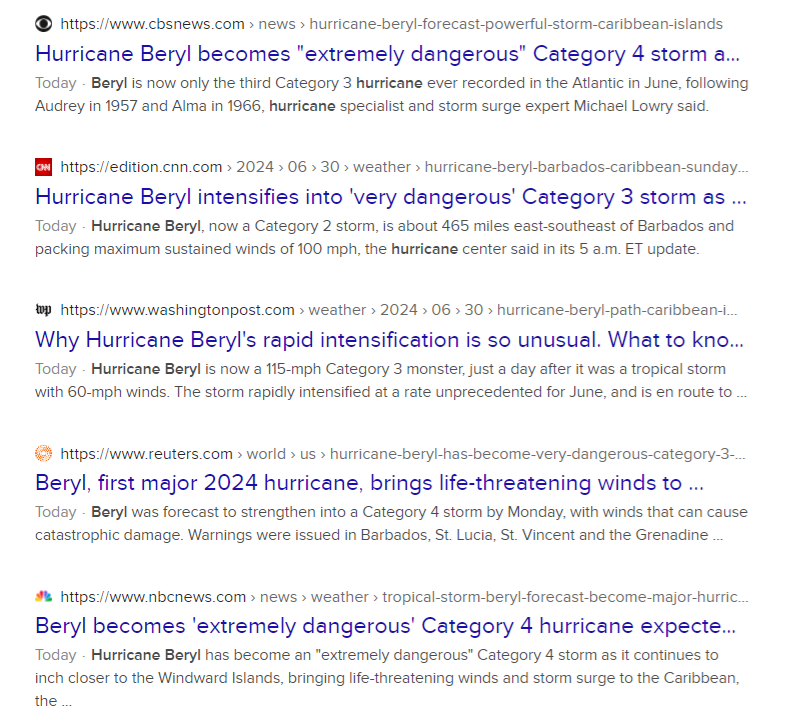The height and width of the screenshot is (721, 810).
Task: Open the CBS News Hurricane Beryl Category 4 headline
Action: tap(380, 53)
